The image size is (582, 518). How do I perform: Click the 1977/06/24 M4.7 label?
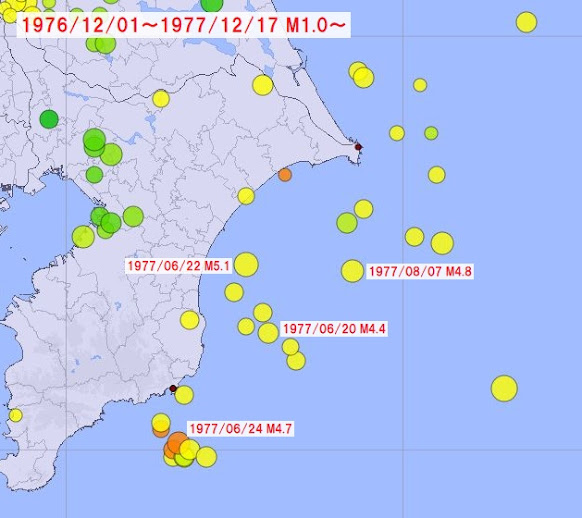click(241, 429)
